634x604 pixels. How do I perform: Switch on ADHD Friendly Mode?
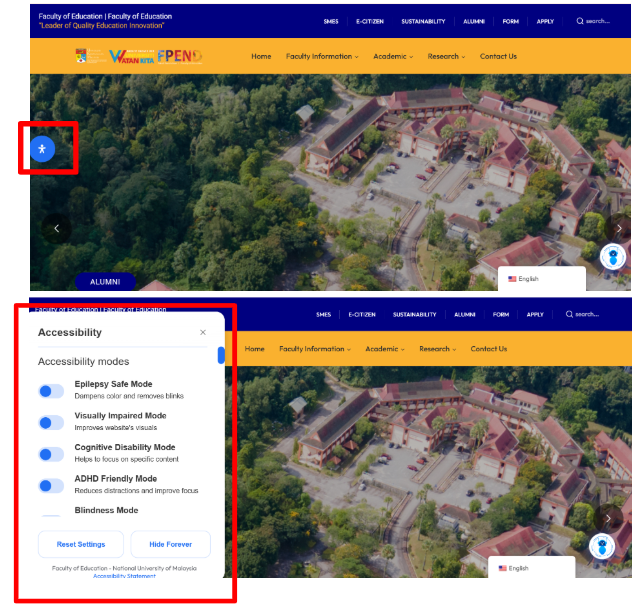51,486
